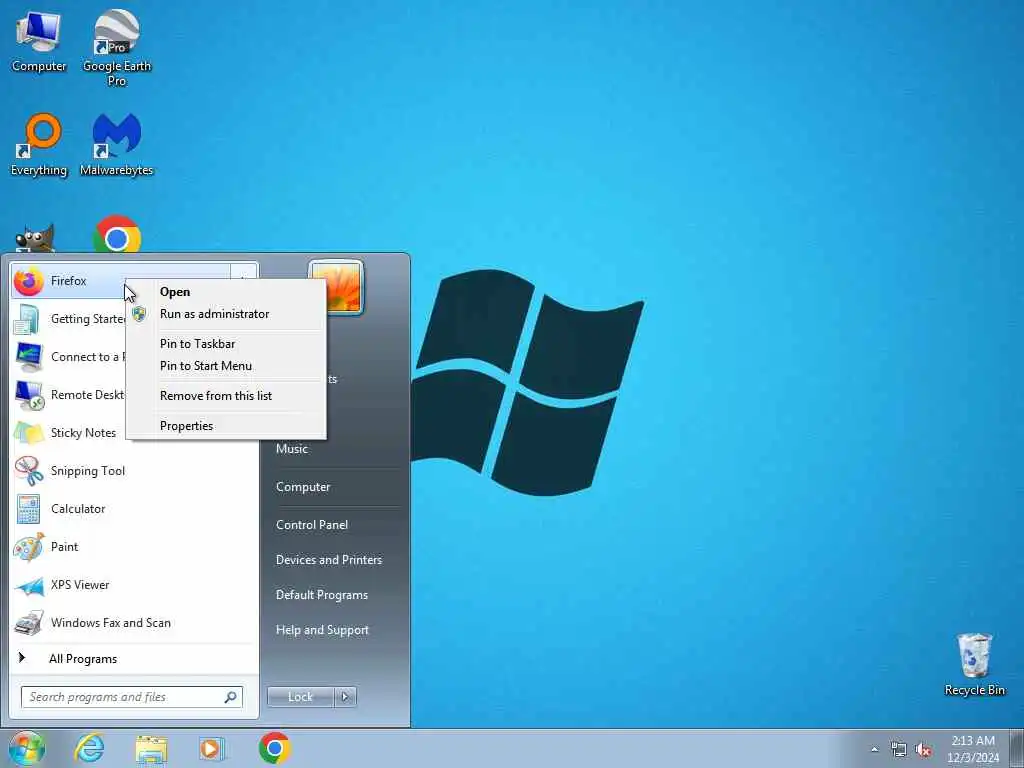
Task: Open the Computer desktop icon
Action: 39,42
